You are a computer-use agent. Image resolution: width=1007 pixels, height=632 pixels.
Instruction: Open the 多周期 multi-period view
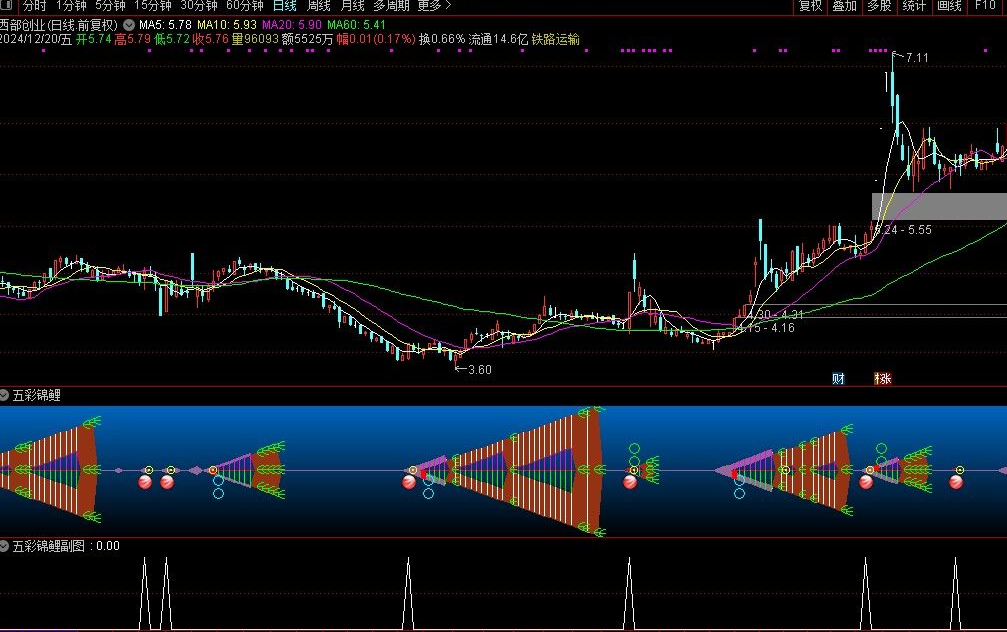(x=391, y=6)
